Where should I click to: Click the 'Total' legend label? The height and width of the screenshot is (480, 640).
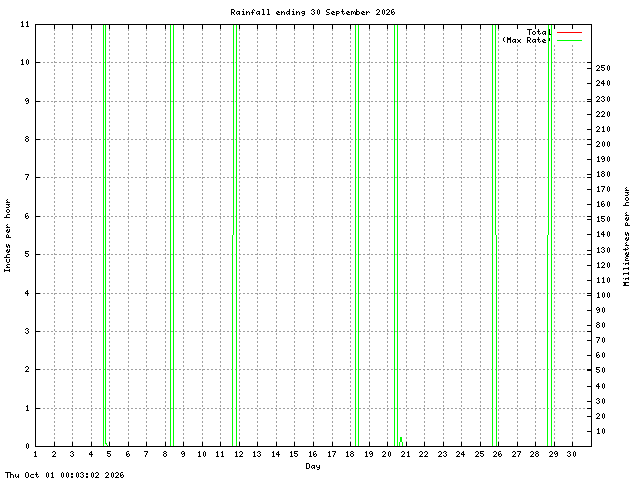[x=539, y=32]
